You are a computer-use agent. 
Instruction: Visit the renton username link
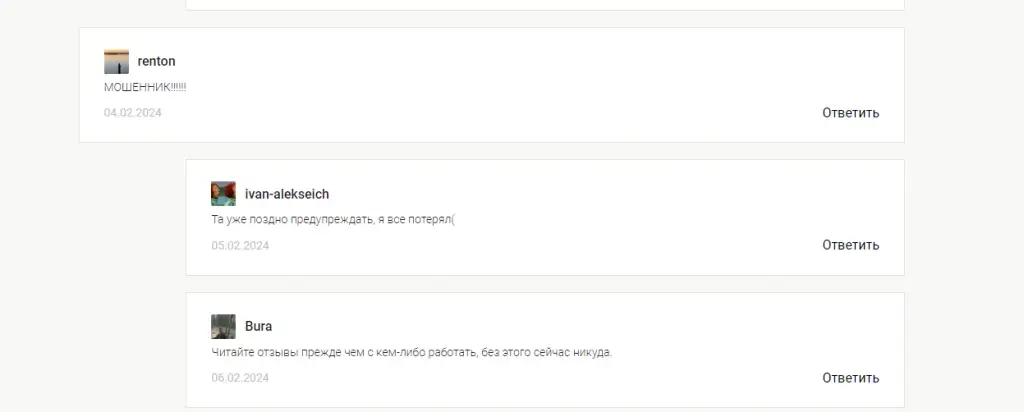coord(157,61)
